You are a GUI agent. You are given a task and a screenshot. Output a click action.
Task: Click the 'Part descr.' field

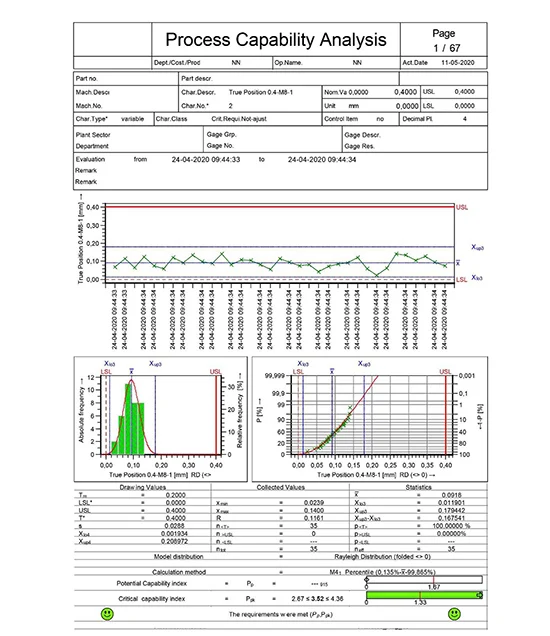[289, 79]
